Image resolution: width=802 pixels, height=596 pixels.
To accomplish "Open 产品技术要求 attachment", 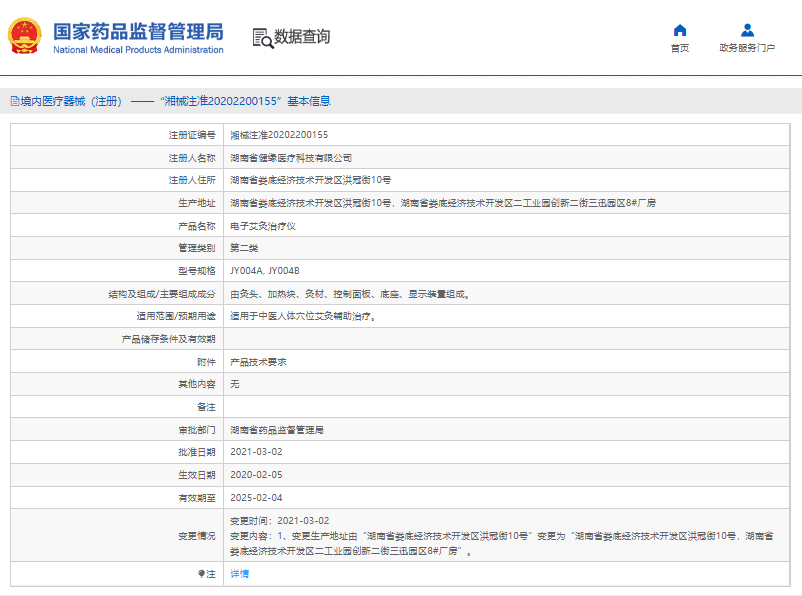I will (258, 362).
